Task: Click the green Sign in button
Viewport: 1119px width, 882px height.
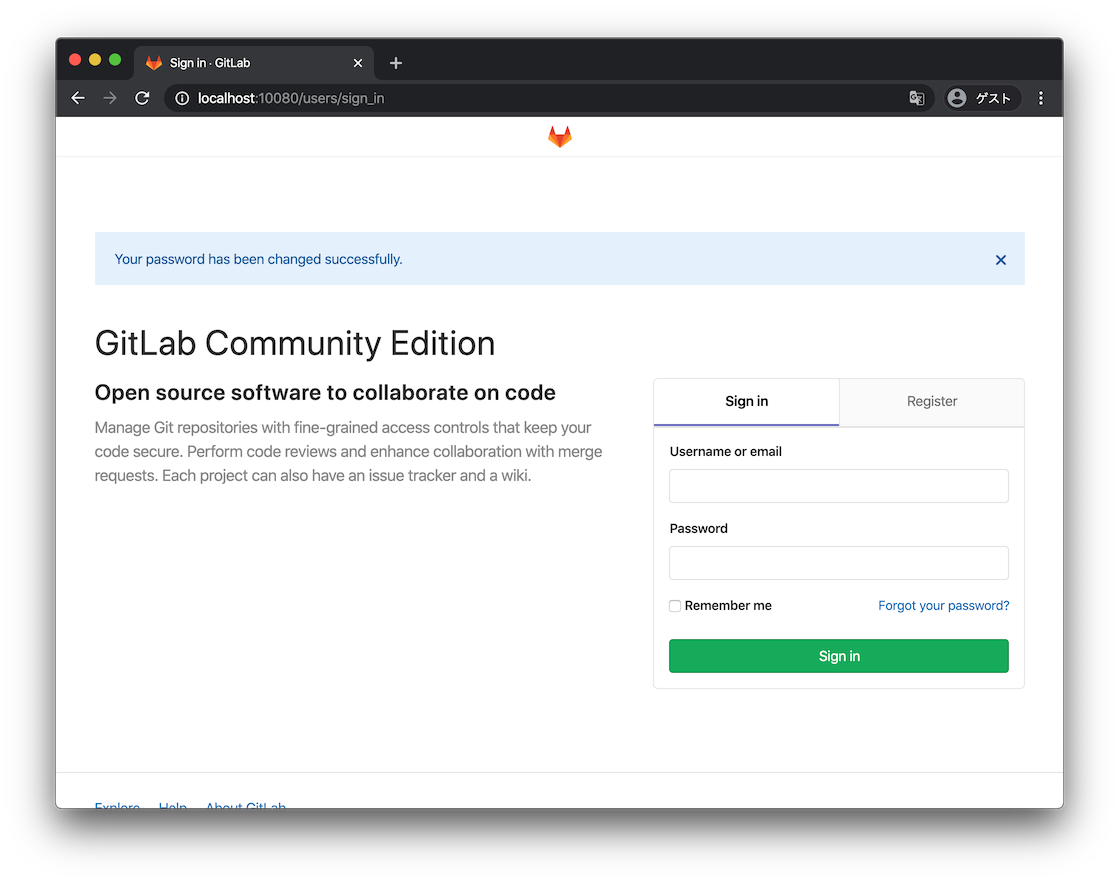Action: click(839, 656)
